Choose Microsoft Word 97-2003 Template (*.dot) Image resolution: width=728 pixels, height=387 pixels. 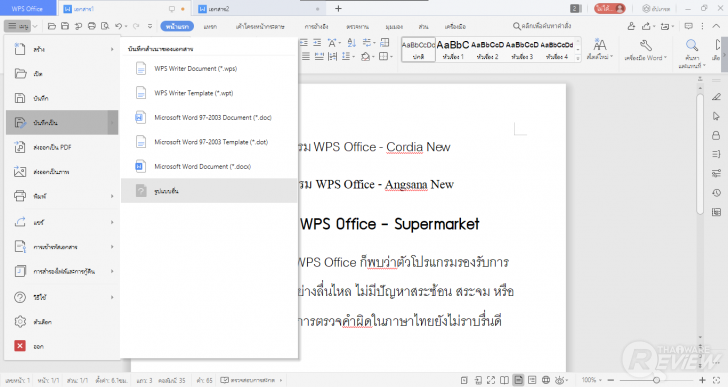click(x=209, y=142)
